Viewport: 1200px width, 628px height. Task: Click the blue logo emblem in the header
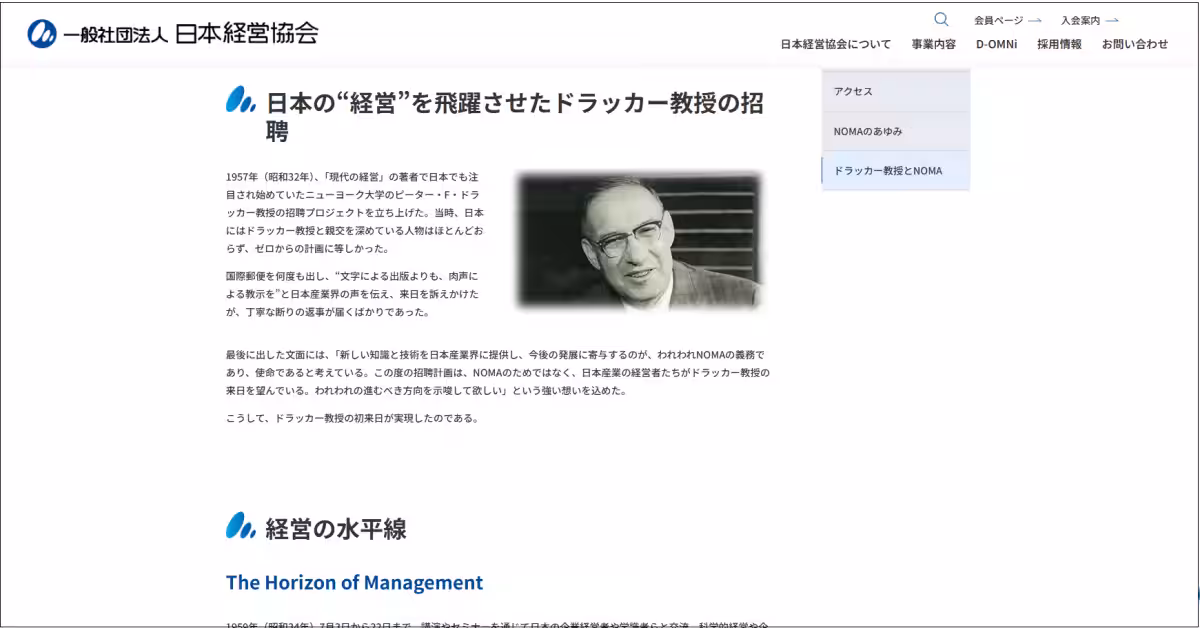tap(42, 33)
